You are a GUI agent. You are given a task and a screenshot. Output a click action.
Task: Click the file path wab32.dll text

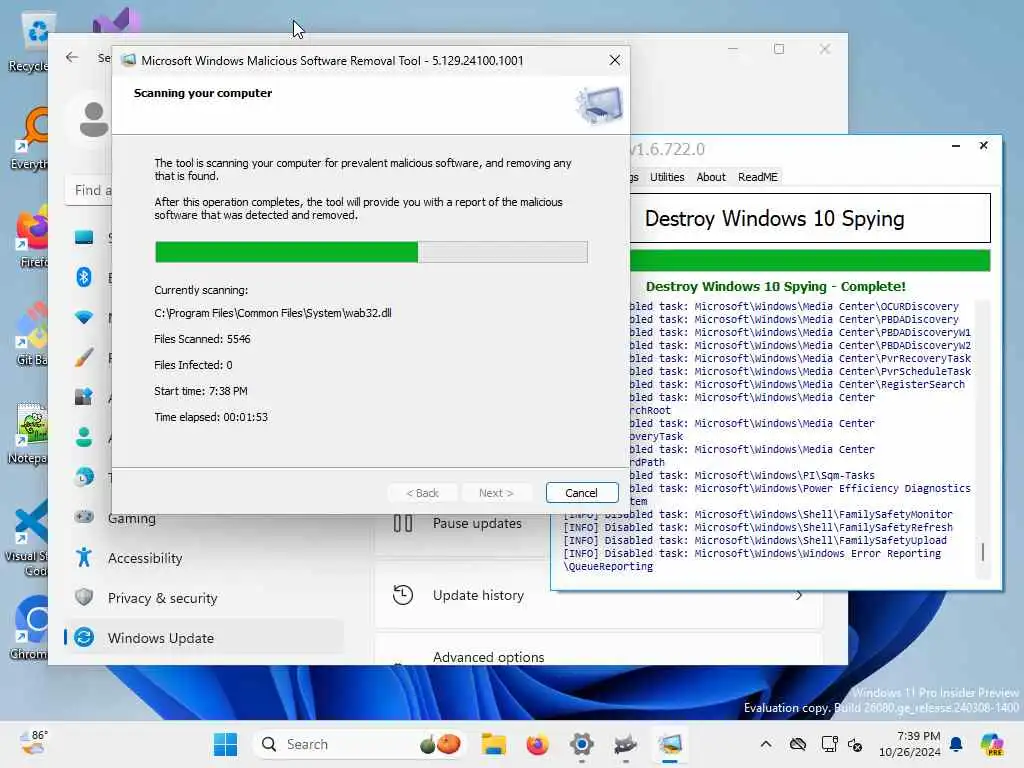pos(272,313)
